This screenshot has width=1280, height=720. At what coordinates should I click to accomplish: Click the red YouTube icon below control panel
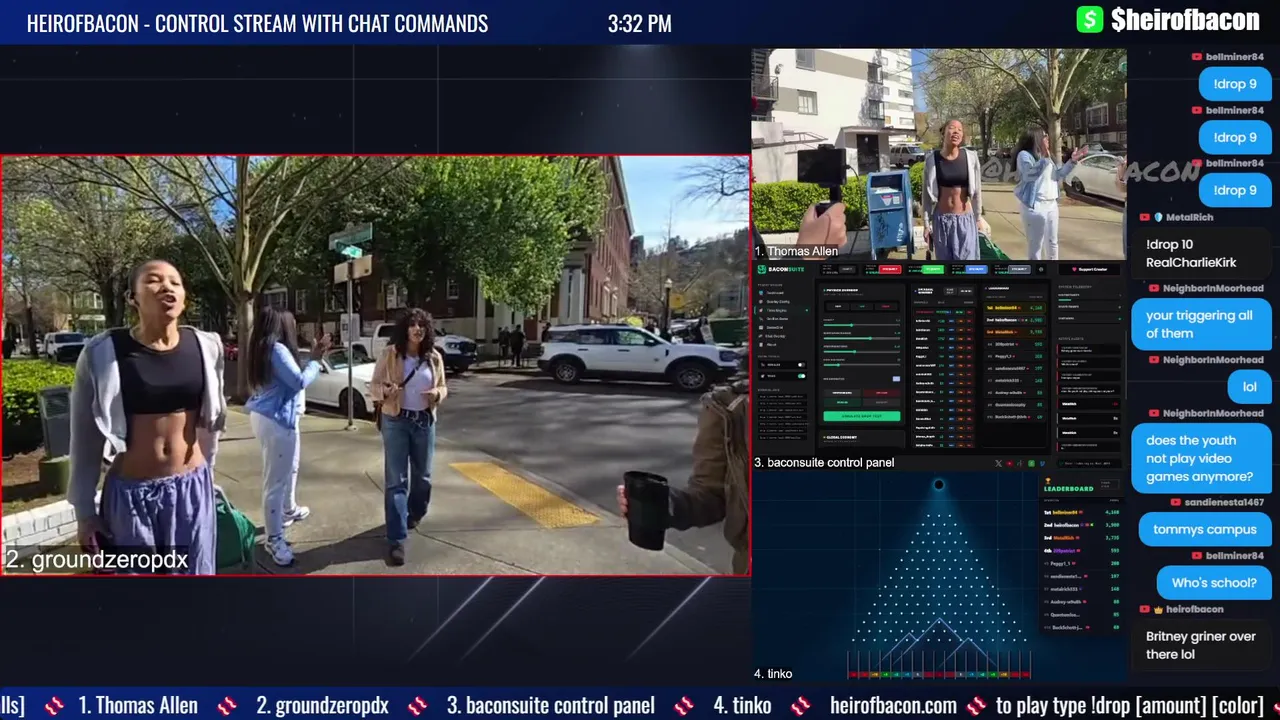(1010, 463)
